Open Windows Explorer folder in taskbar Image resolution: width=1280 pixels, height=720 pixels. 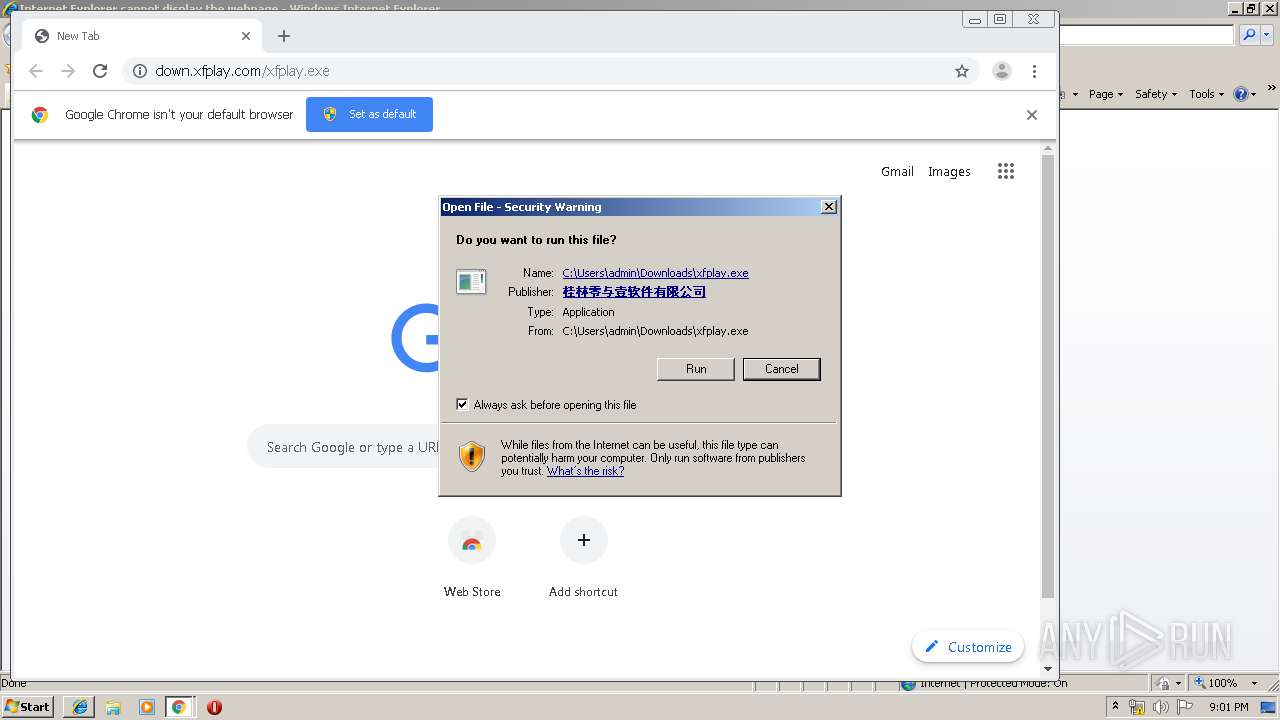pos(113,707)
